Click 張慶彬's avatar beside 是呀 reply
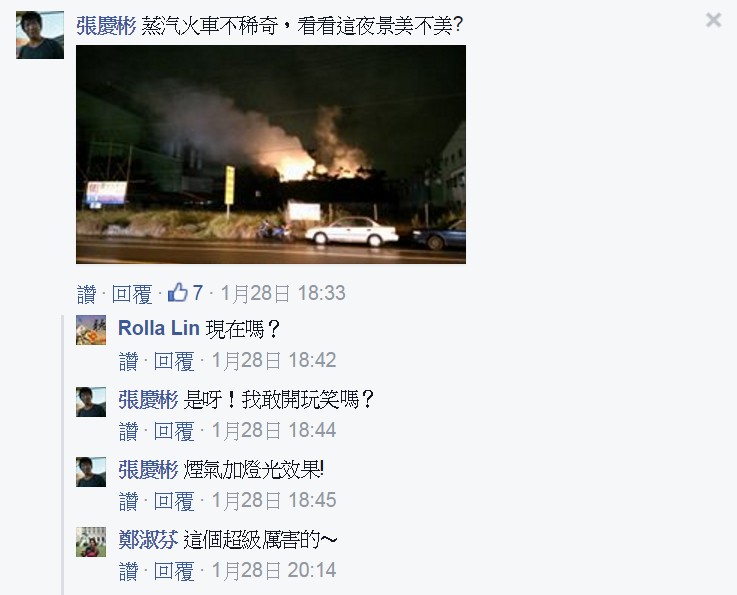737x595 pixels. point(91,402)
